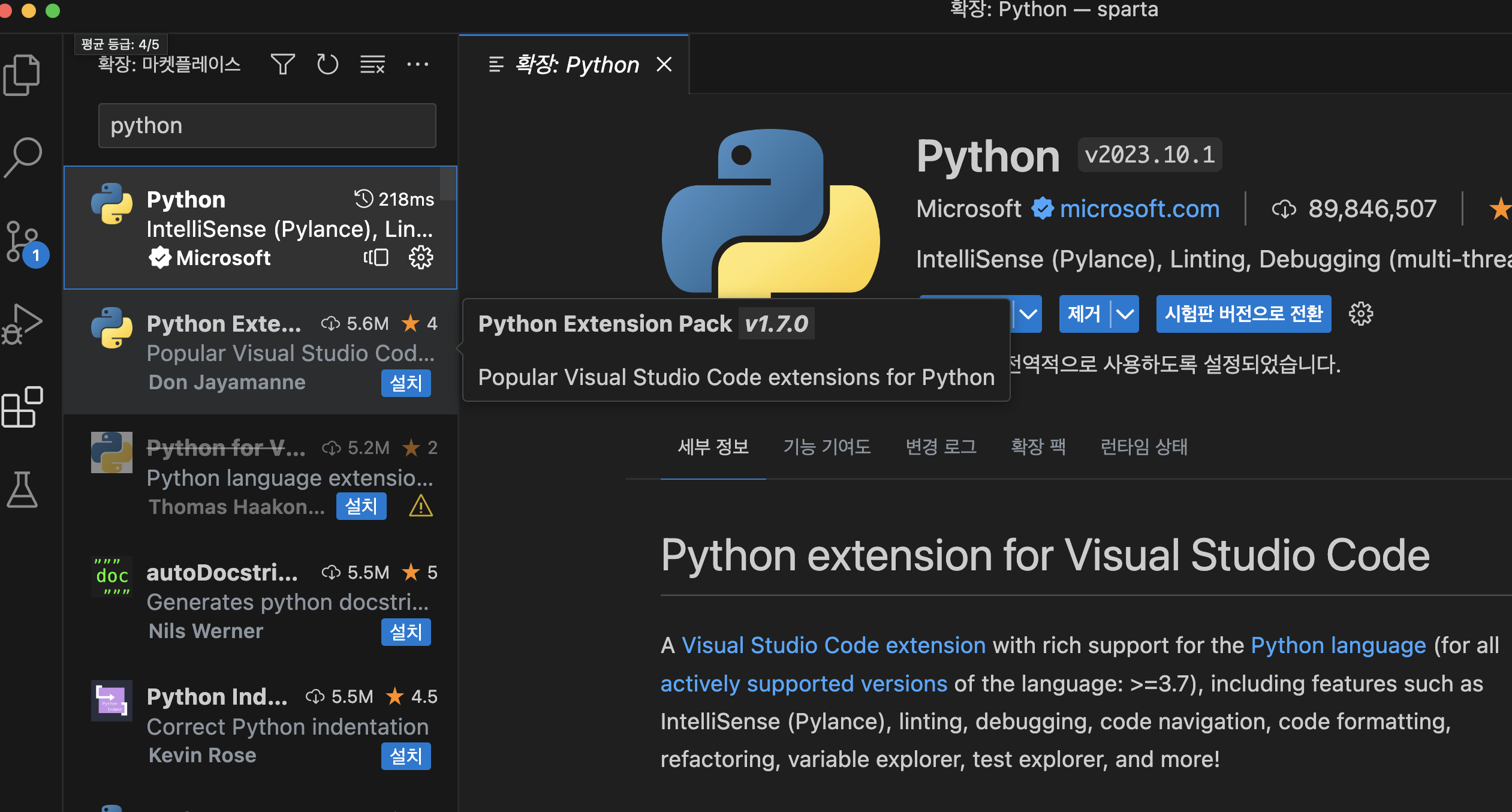Open the microsoft.com publisher link
The image size is (1512, 812).
click(x=1139, y=209)
